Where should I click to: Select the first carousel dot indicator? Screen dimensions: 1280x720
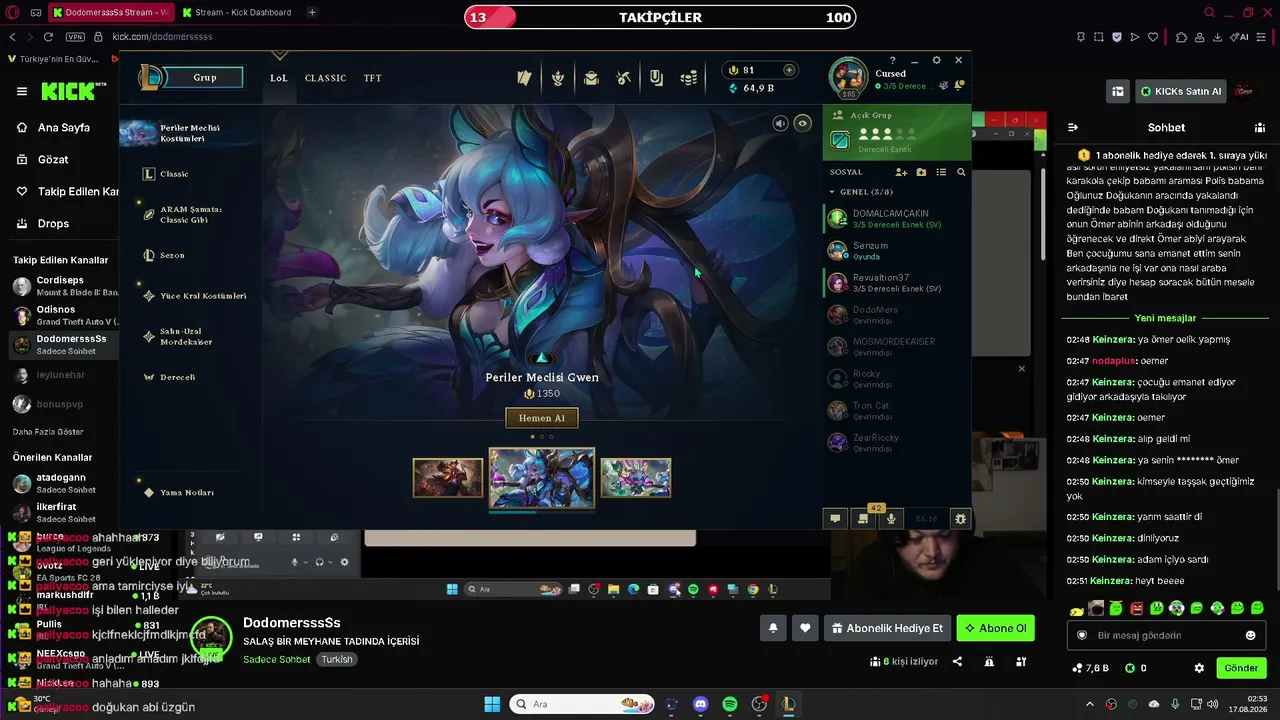[532, 436]
